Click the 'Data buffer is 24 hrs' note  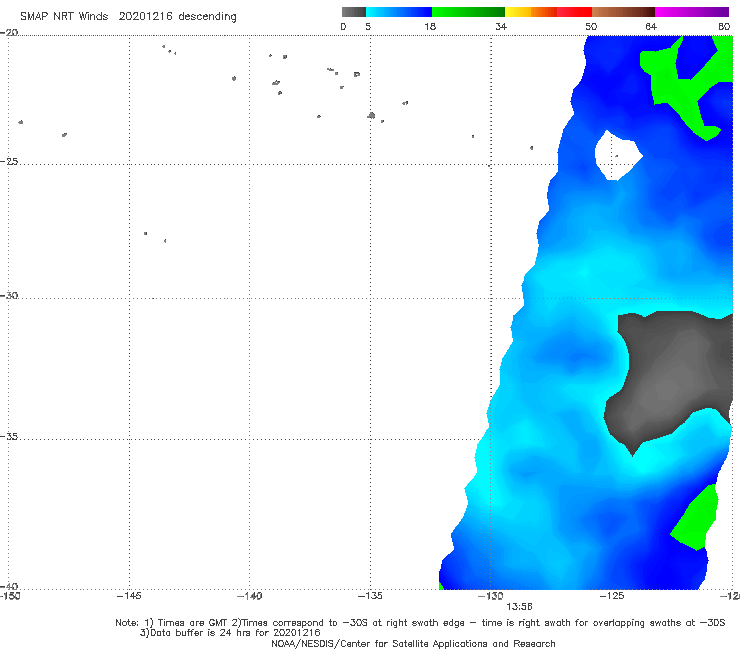pos(230,633)
